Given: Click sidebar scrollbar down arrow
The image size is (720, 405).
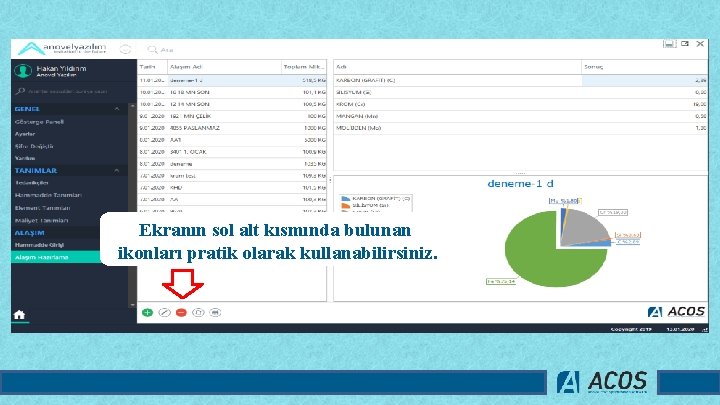Looking at the screenshot, I should click(x=132, y=304).
